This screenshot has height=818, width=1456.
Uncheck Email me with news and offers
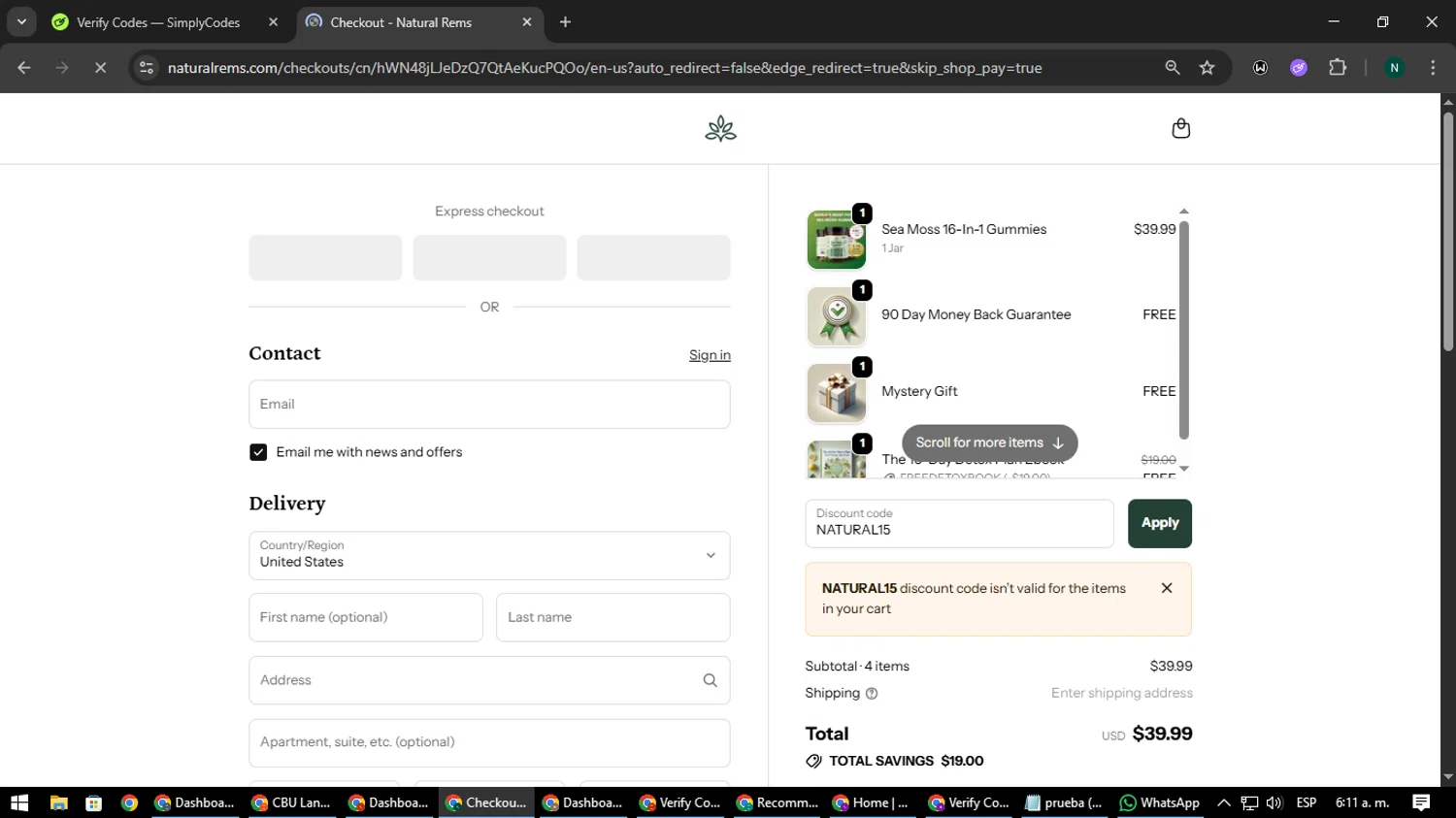pyautogui.click(x=258, y=452)
